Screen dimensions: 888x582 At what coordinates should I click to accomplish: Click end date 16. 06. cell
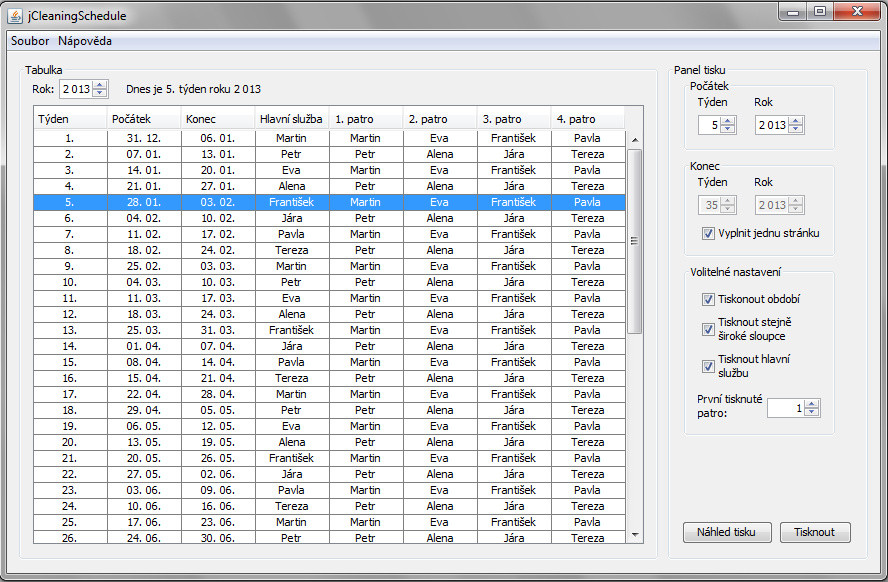(218, 506)
